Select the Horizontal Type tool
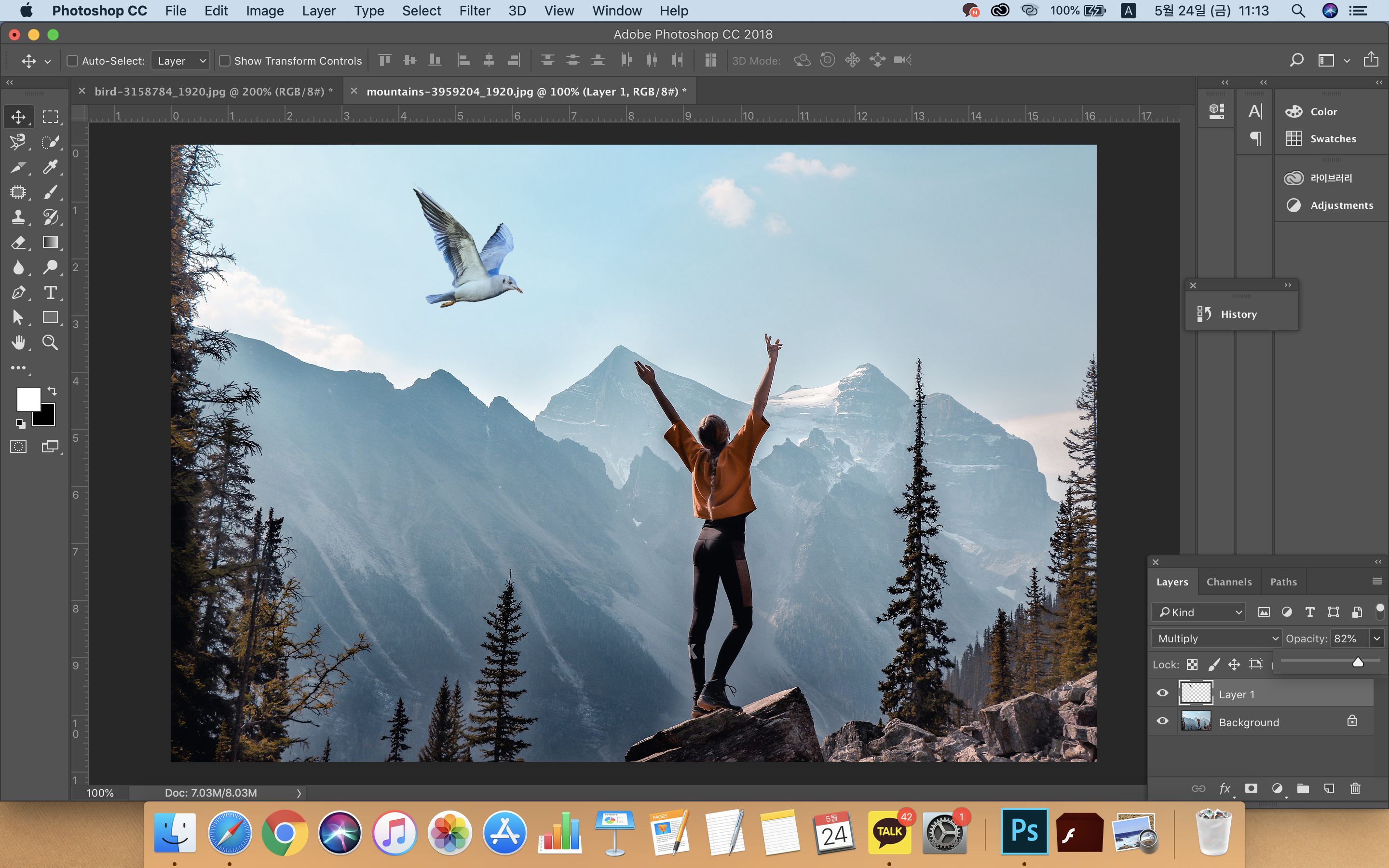Screen dimensions: 1389x868 pyautogui.click(x=51, y=293)
